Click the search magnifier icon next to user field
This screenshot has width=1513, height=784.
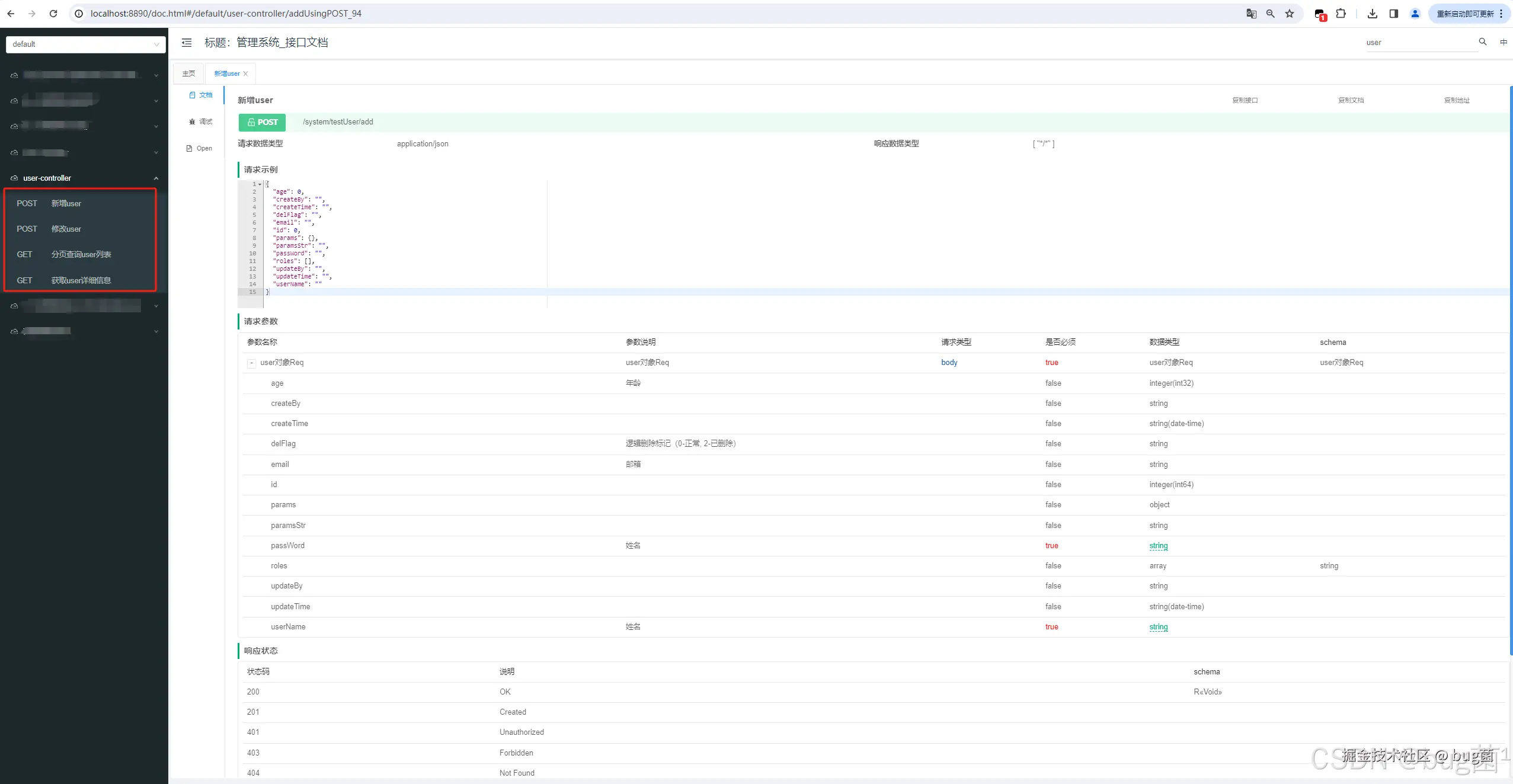[x=1482, y=42]
